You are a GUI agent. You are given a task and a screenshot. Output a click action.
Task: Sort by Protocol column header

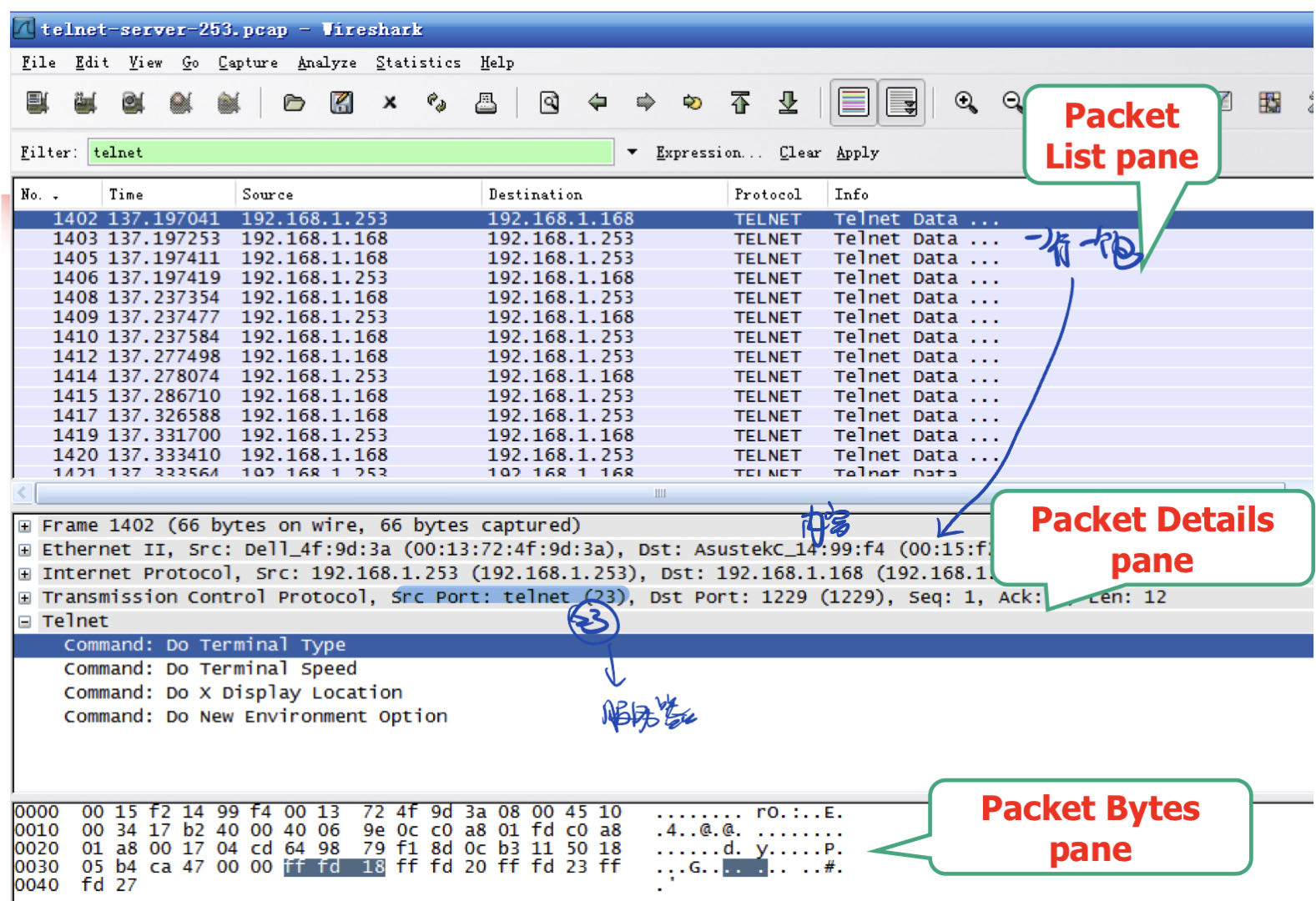(x=778, y=194)
